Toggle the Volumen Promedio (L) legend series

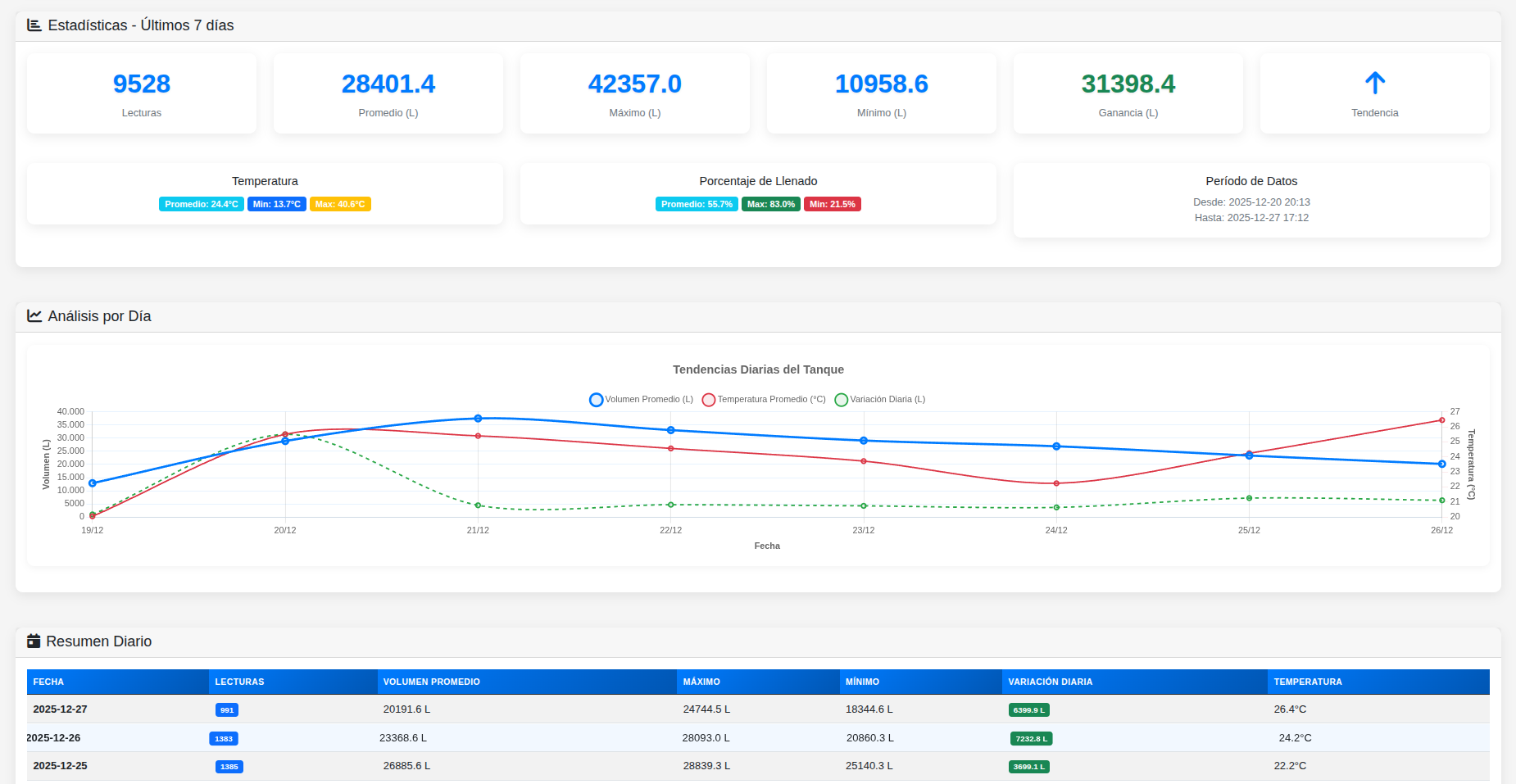(641, 400)
